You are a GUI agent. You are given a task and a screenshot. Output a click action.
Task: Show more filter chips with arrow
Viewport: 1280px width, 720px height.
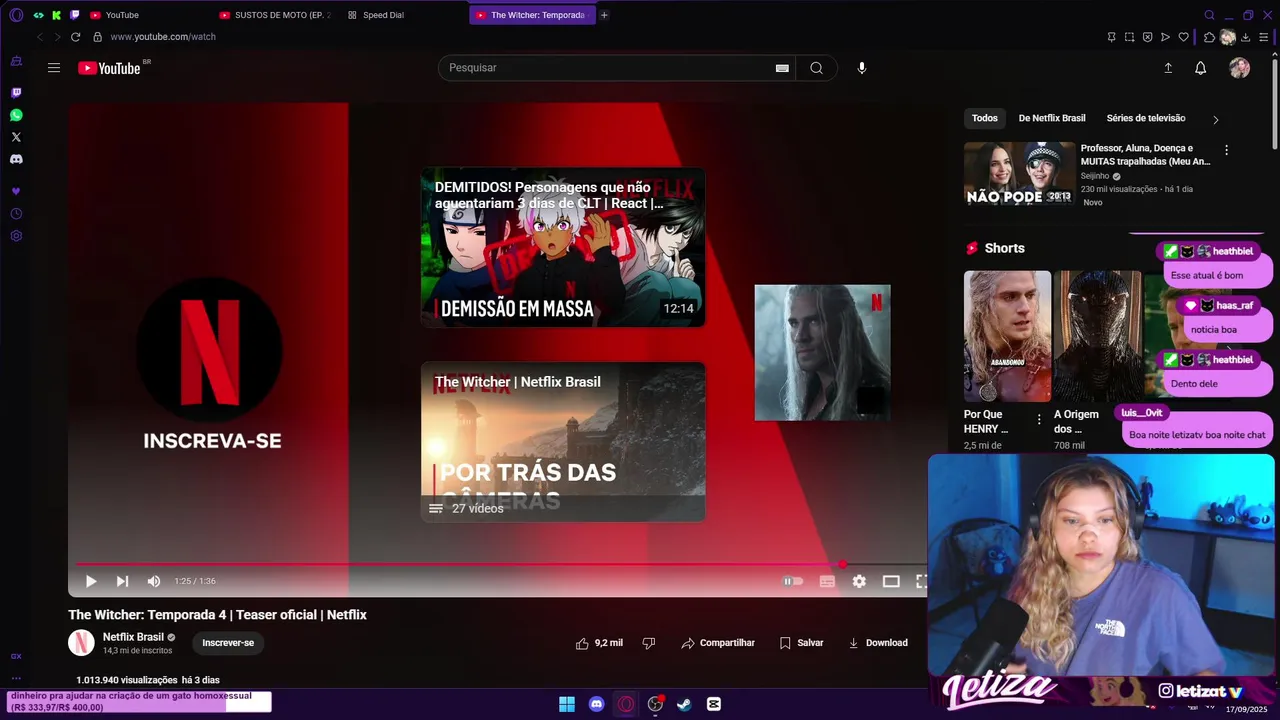coord(1216,119)
